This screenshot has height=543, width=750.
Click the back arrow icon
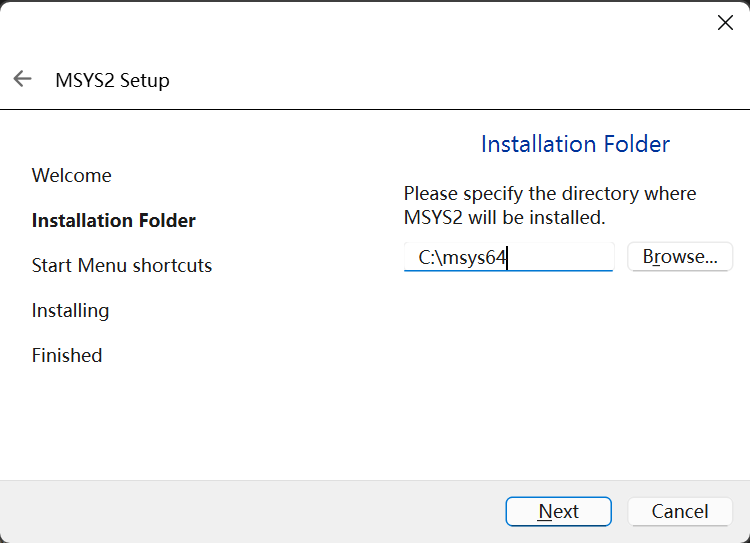[22, 79]
